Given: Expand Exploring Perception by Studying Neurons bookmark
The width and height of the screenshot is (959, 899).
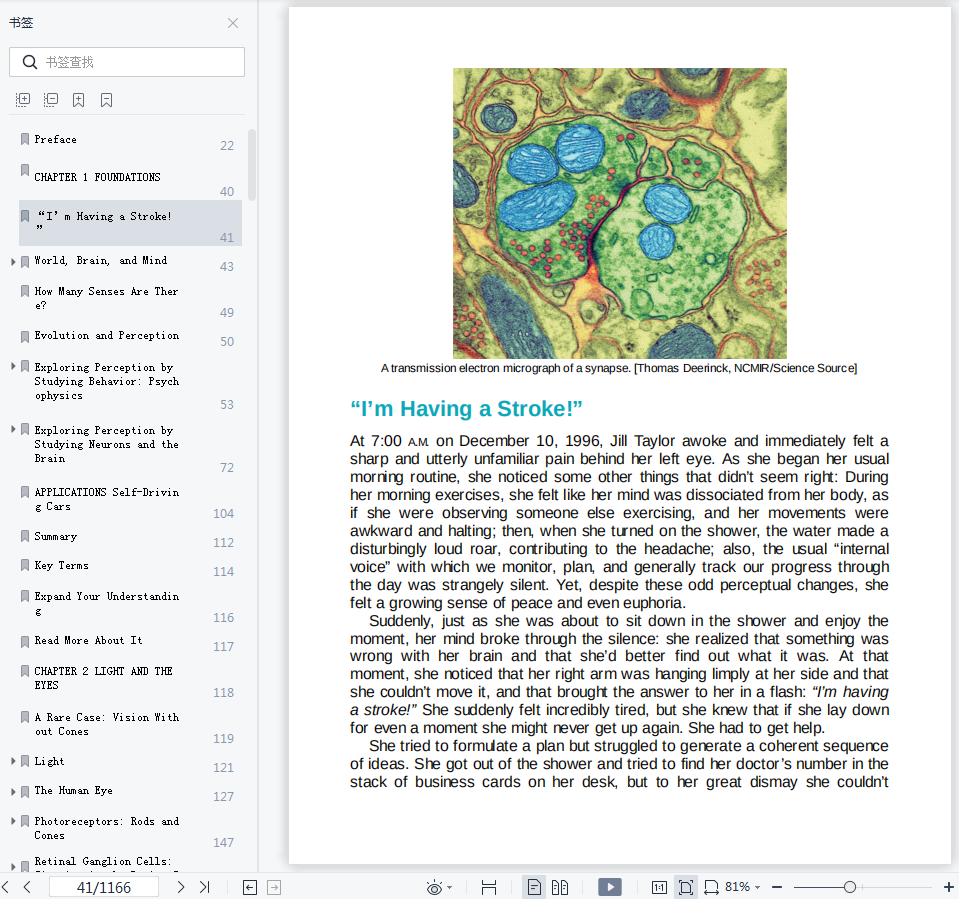Looking at the screenshot, I should (13, 429).
